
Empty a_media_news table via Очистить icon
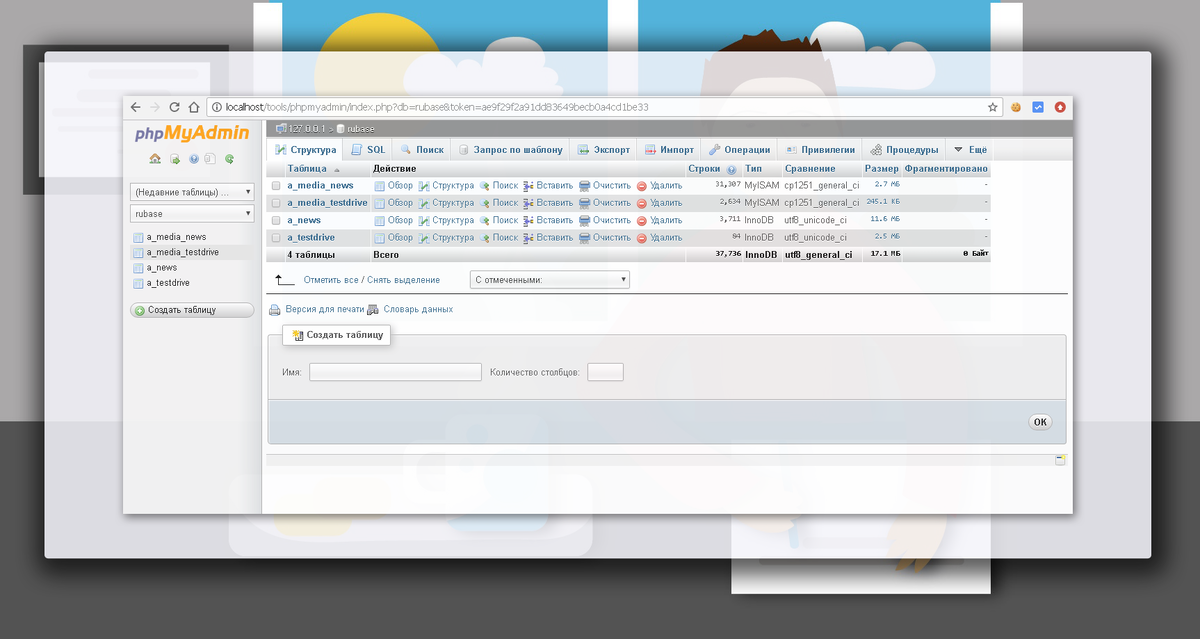tap(584, 185)
